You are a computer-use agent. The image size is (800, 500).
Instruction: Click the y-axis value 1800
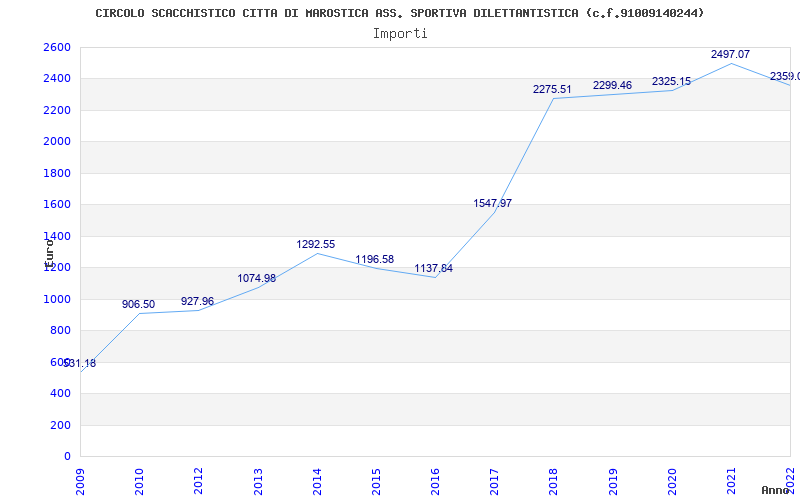pos(57,173)
